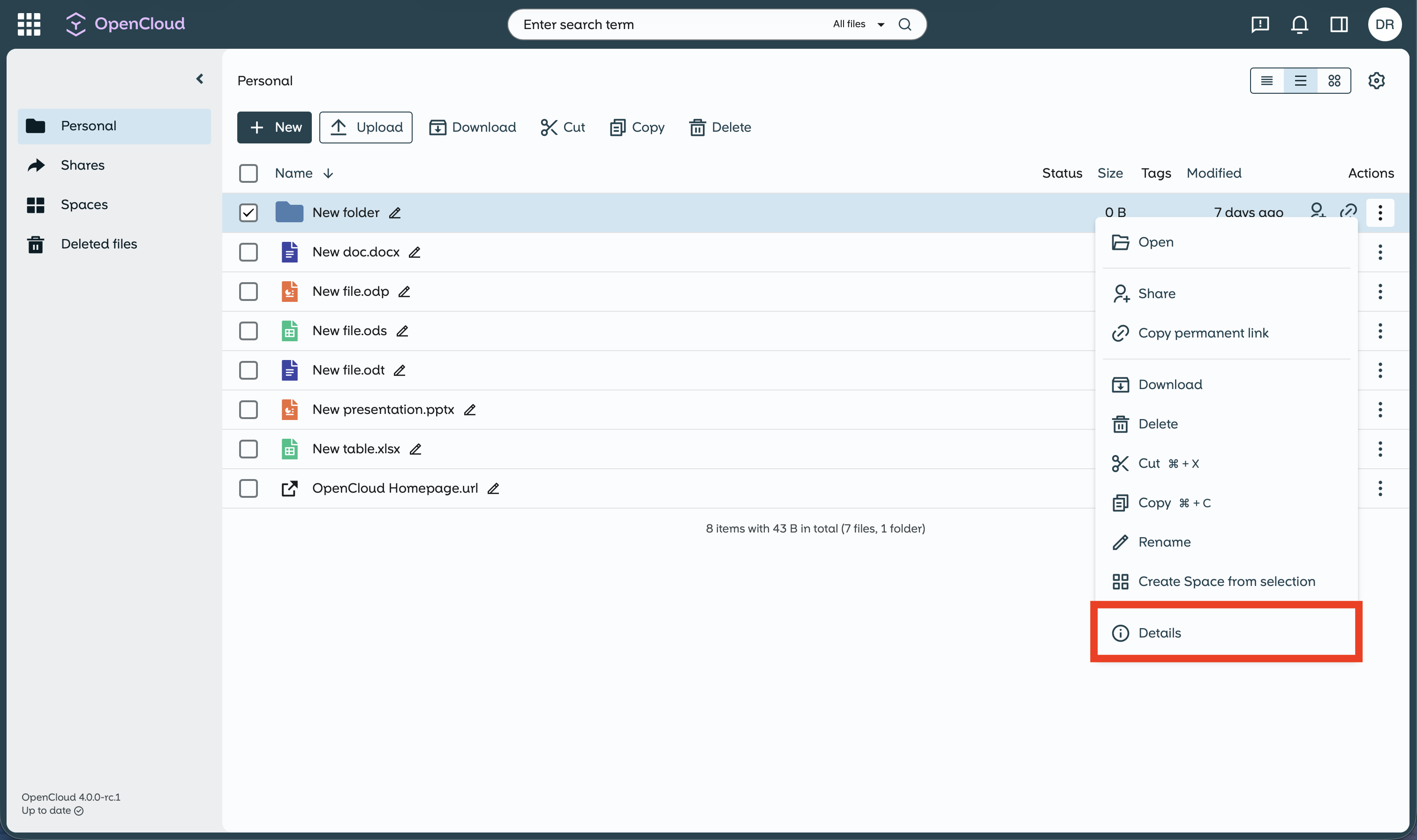Click the search term input field

651,24
